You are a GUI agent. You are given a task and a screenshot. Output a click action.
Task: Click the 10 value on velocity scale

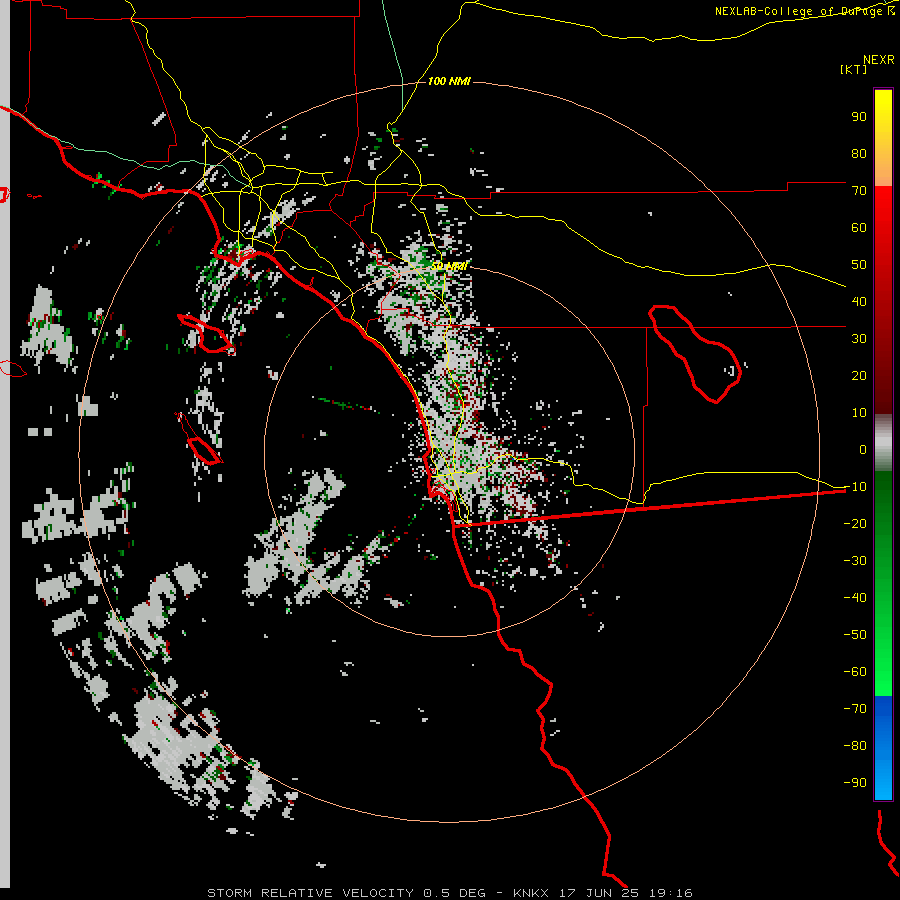coord(859,413)
